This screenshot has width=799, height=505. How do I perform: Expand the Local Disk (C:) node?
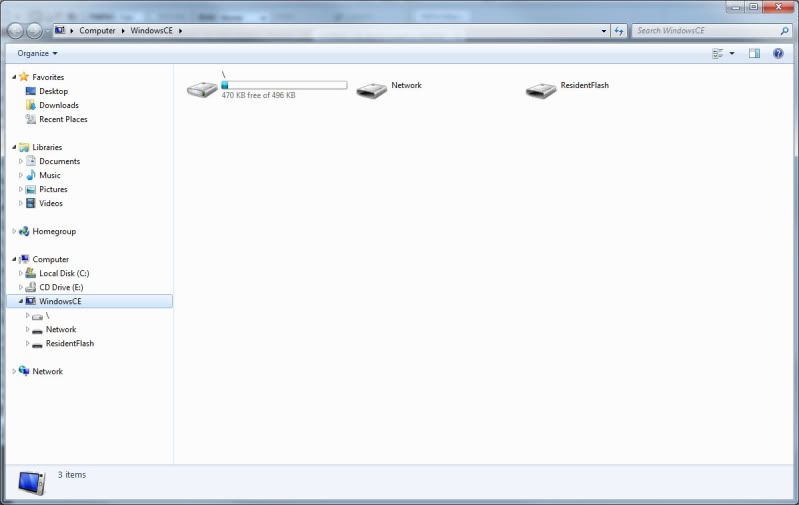coord(21,273)
